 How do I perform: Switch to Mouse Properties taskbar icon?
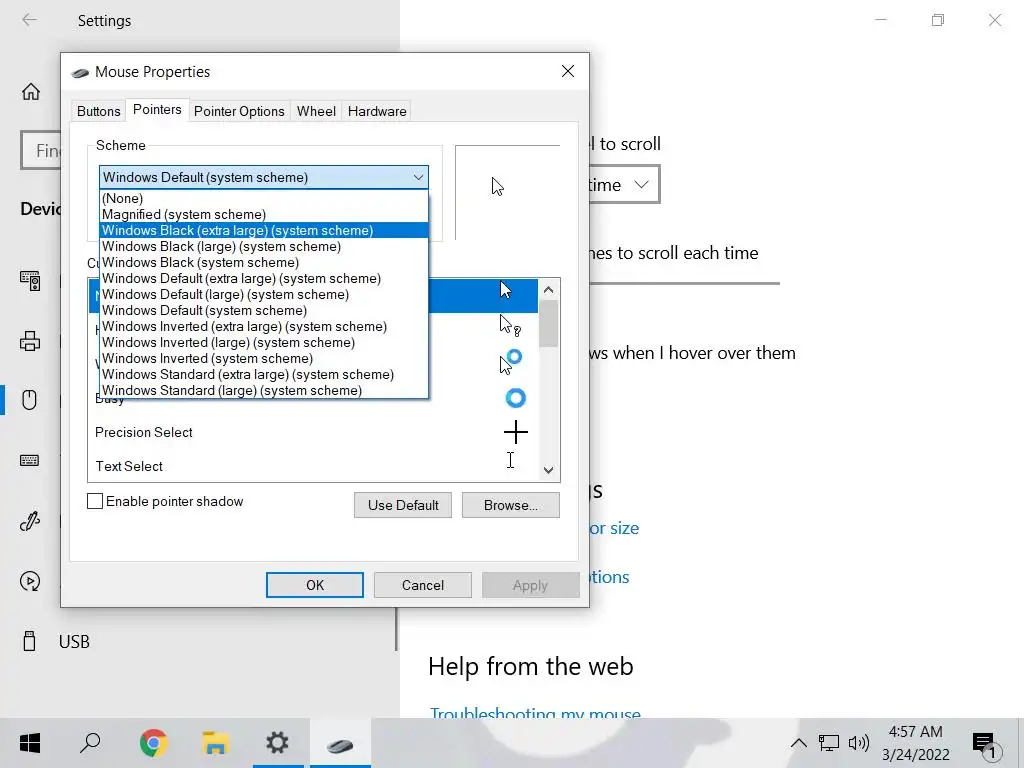(x=340, y=744)
